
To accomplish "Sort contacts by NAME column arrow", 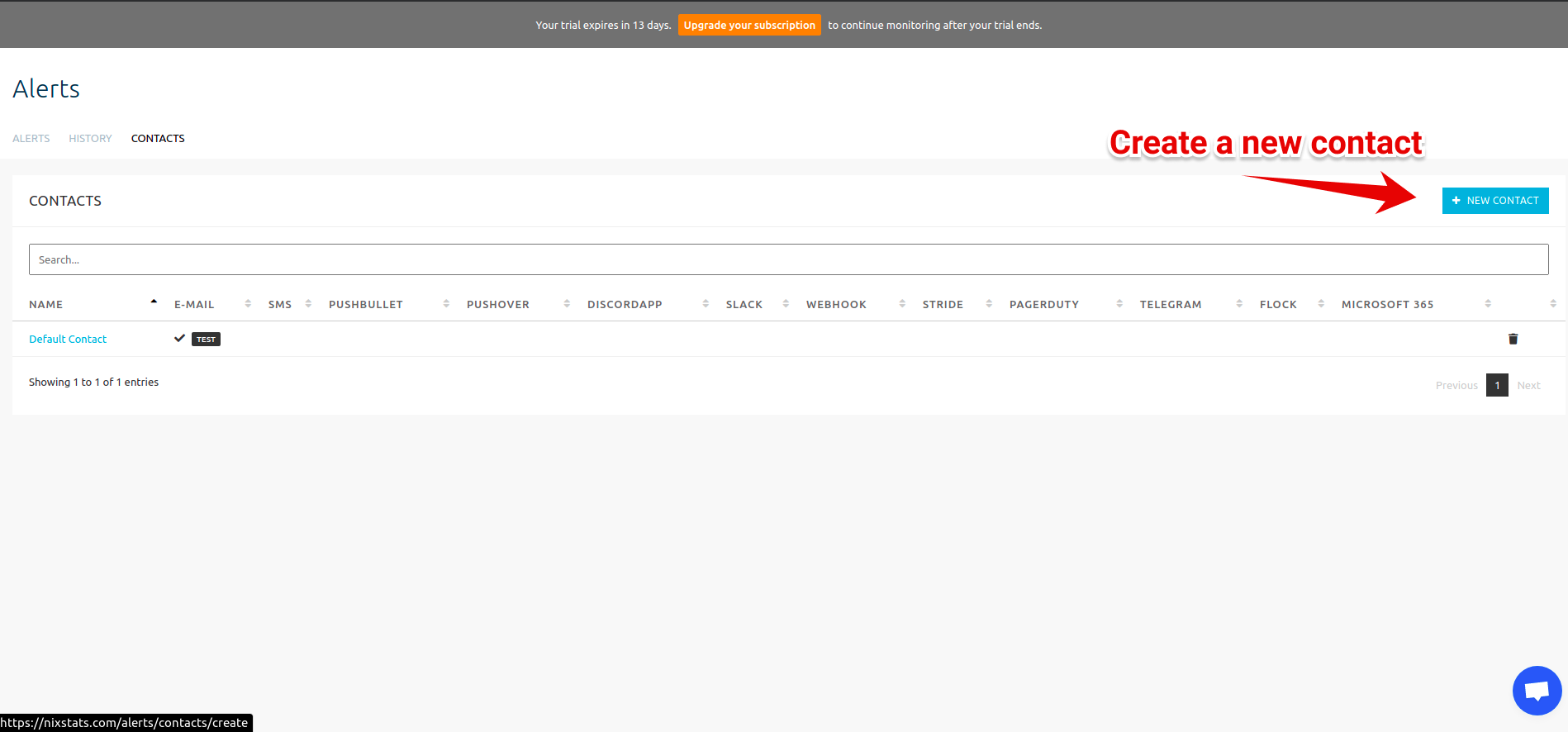I will point(154,303).
